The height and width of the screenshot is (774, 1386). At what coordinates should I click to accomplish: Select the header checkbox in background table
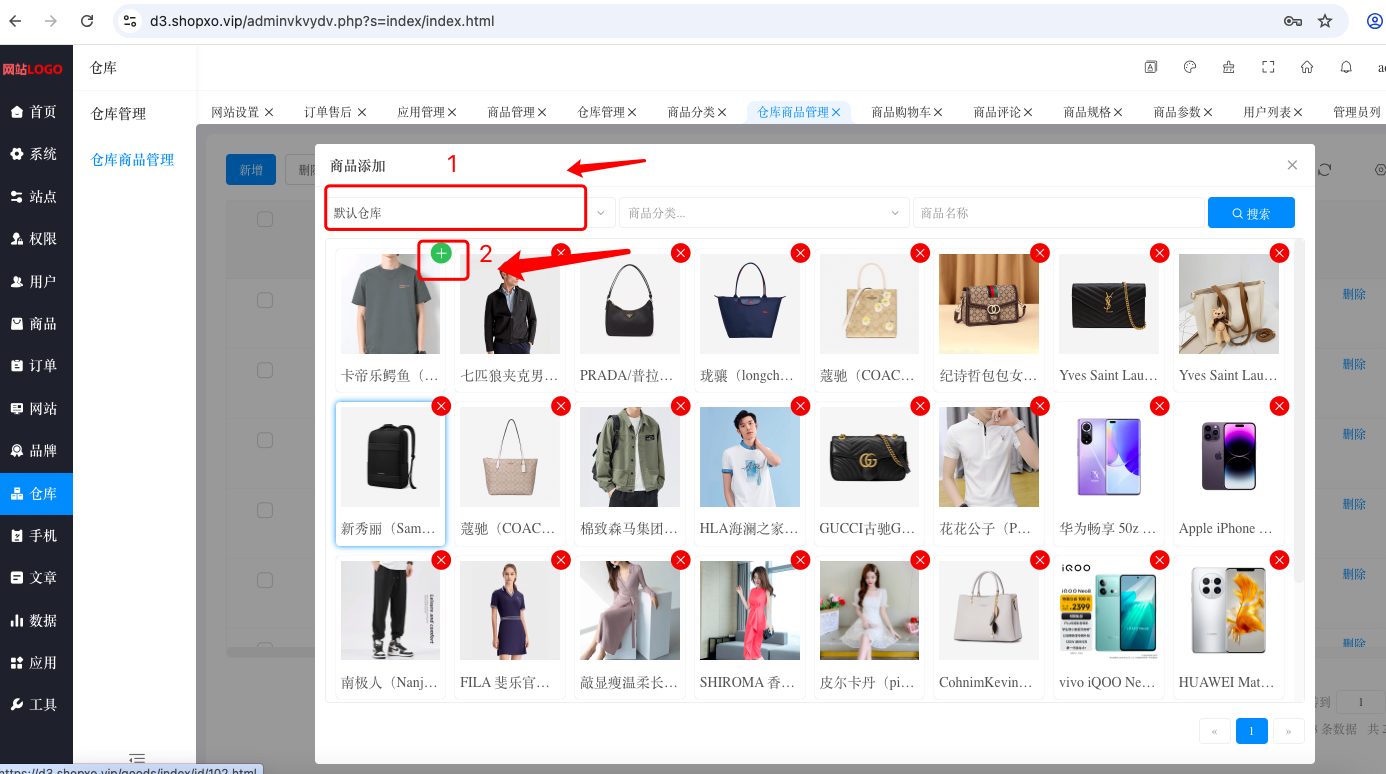coord(265,219)
